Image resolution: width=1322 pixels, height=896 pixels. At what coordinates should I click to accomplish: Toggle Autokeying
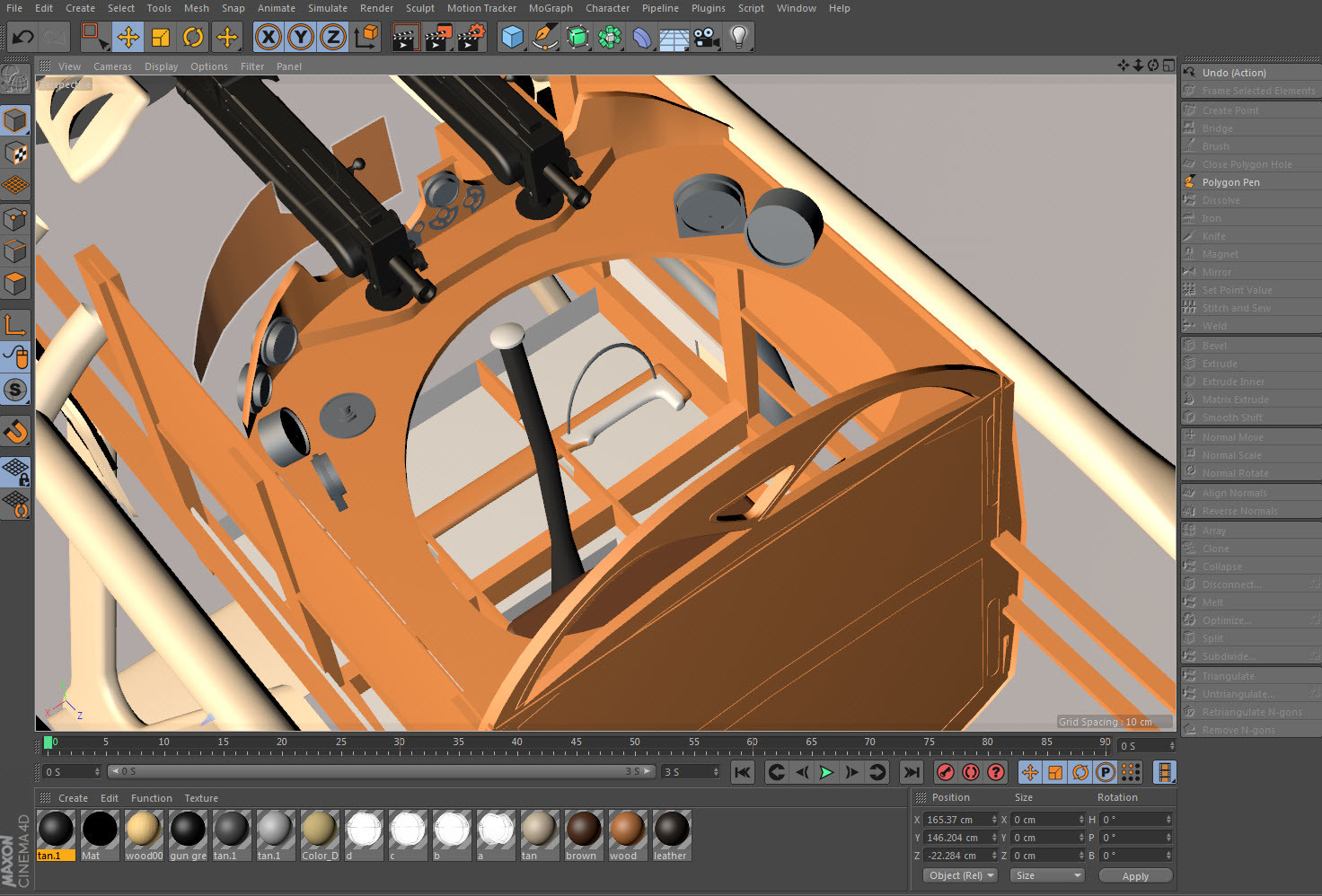pyautogui.click(x=971, y=772)
